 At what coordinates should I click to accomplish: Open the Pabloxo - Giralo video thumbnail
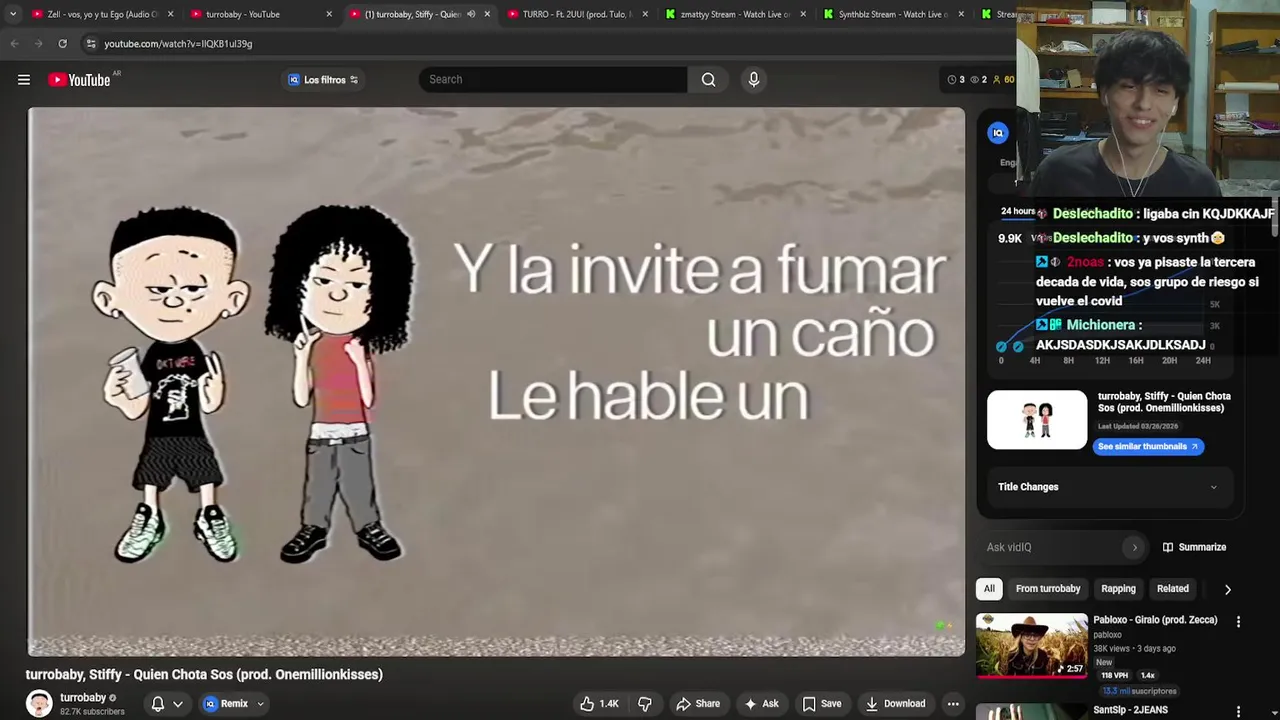point(1032,645)
